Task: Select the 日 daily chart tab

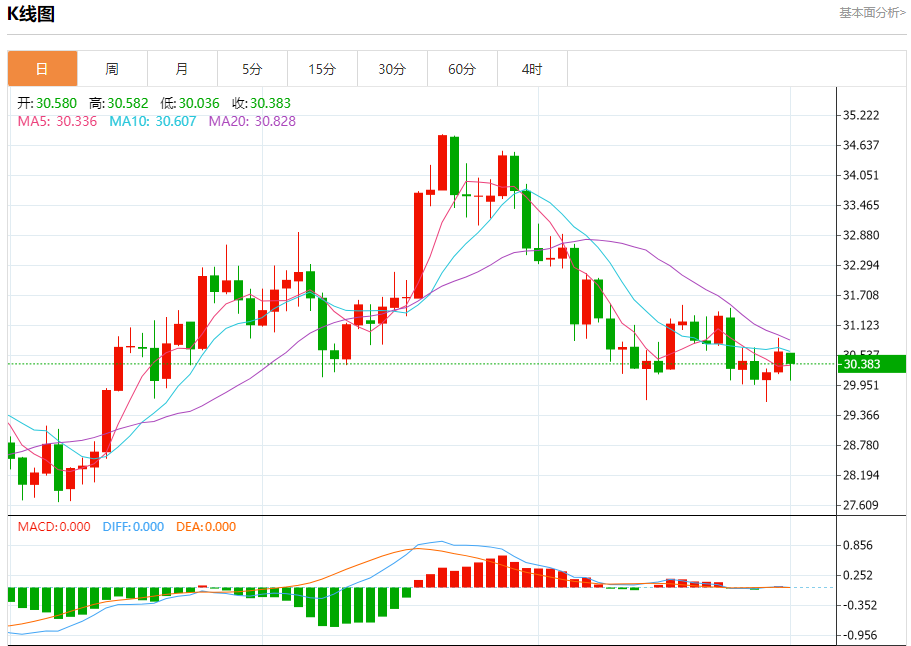Action: [x=42, y=69]
